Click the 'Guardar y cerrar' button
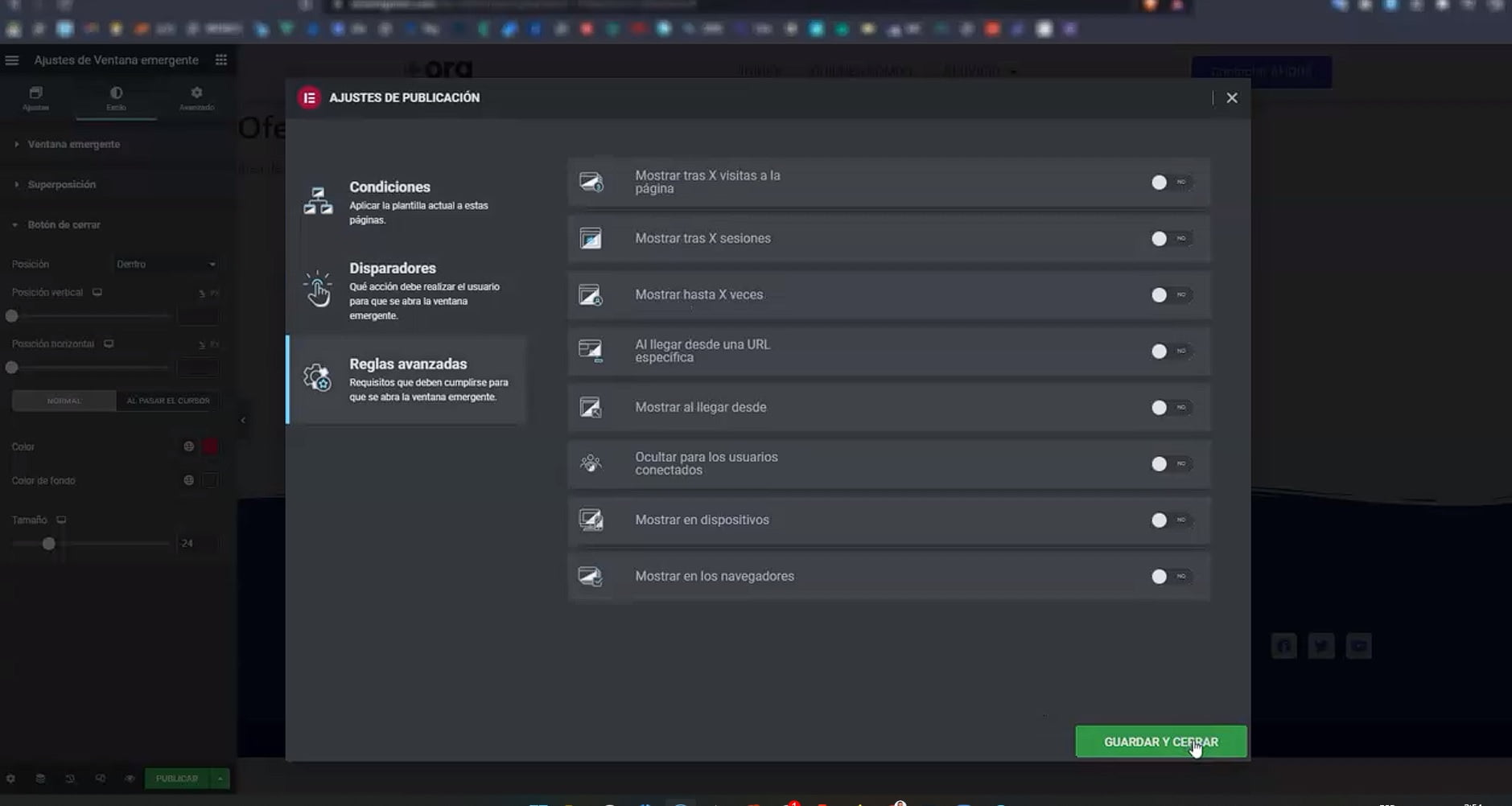 [1160, 742]
